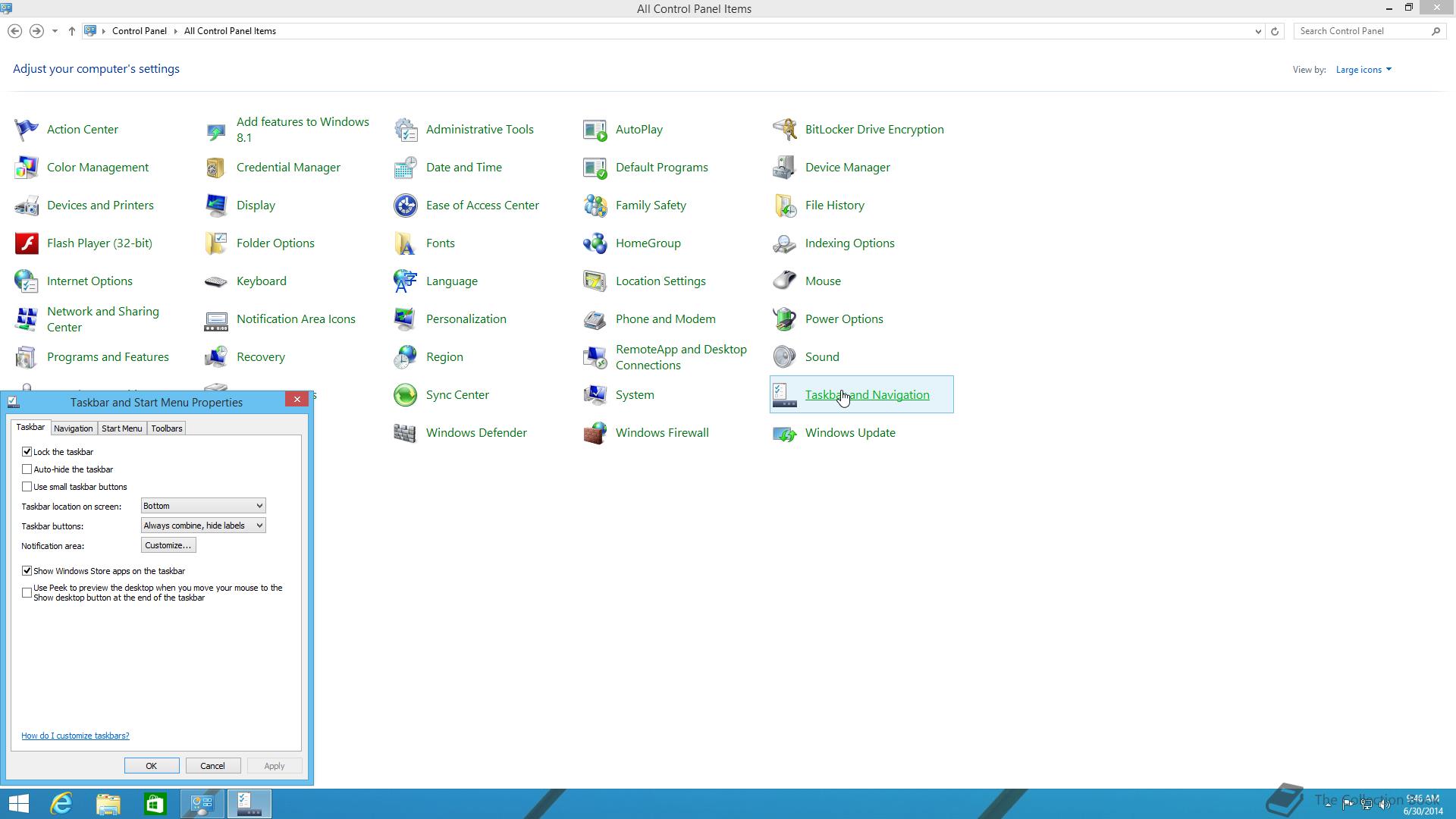Viewport: 1456px width, 819px height.
Task: Click OK in Taskbar Properties dialog
Action: pos(152,766)
